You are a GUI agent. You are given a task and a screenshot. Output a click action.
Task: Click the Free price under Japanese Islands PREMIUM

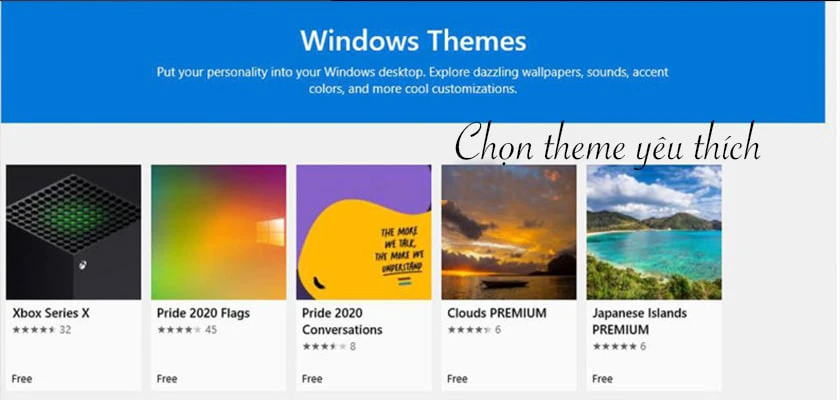pyautogui.click(x=602, y=379)
